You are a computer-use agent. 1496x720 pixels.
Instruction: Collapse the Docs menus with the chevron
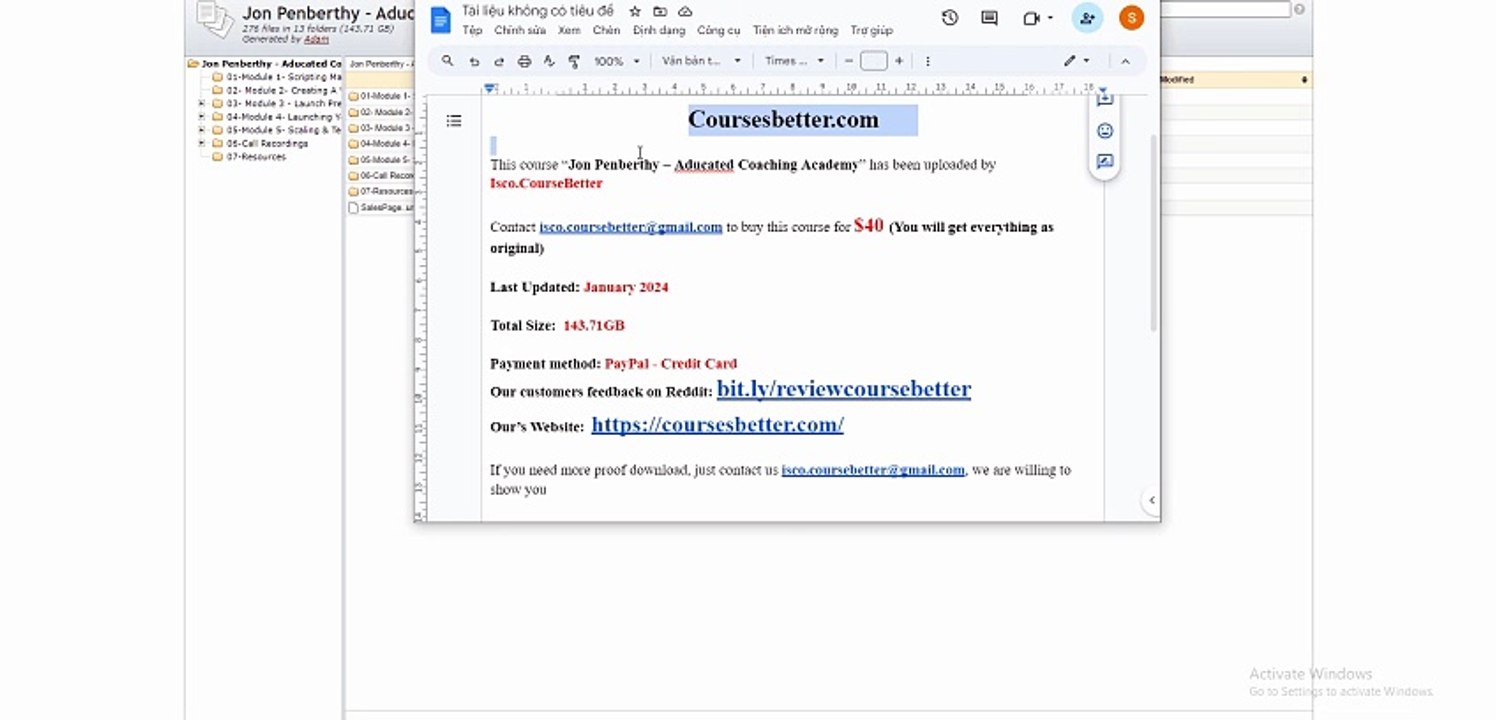(1125, 61)
